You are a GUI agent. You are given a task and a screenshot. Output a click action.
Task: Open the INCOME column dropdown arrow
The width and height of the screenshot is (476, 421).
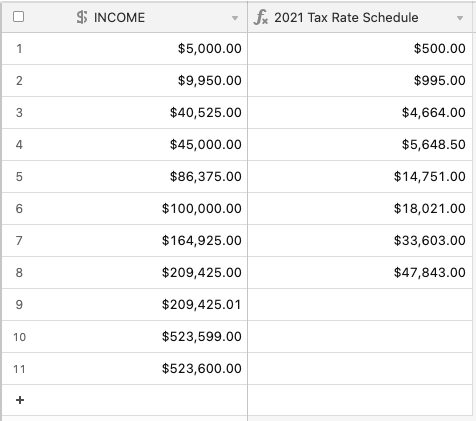235,18
